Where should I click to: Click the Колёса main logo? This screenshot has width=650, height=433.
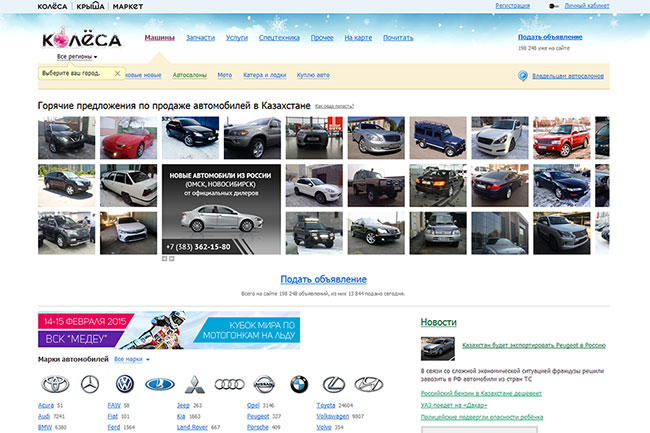[x=82, y=39]
